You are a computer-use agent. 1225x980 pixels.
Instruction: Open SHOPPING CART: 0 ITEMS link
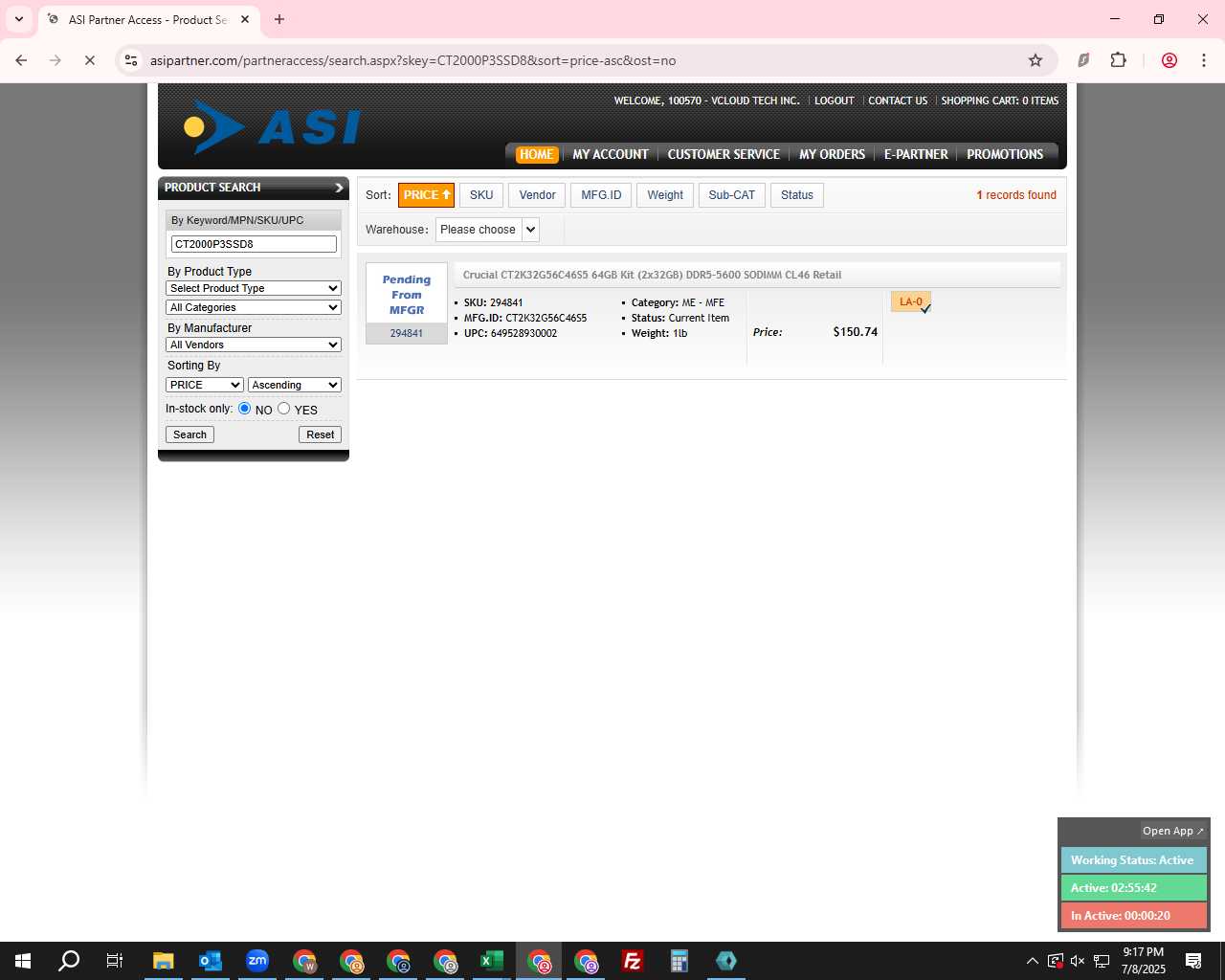[x=999, y=100]
